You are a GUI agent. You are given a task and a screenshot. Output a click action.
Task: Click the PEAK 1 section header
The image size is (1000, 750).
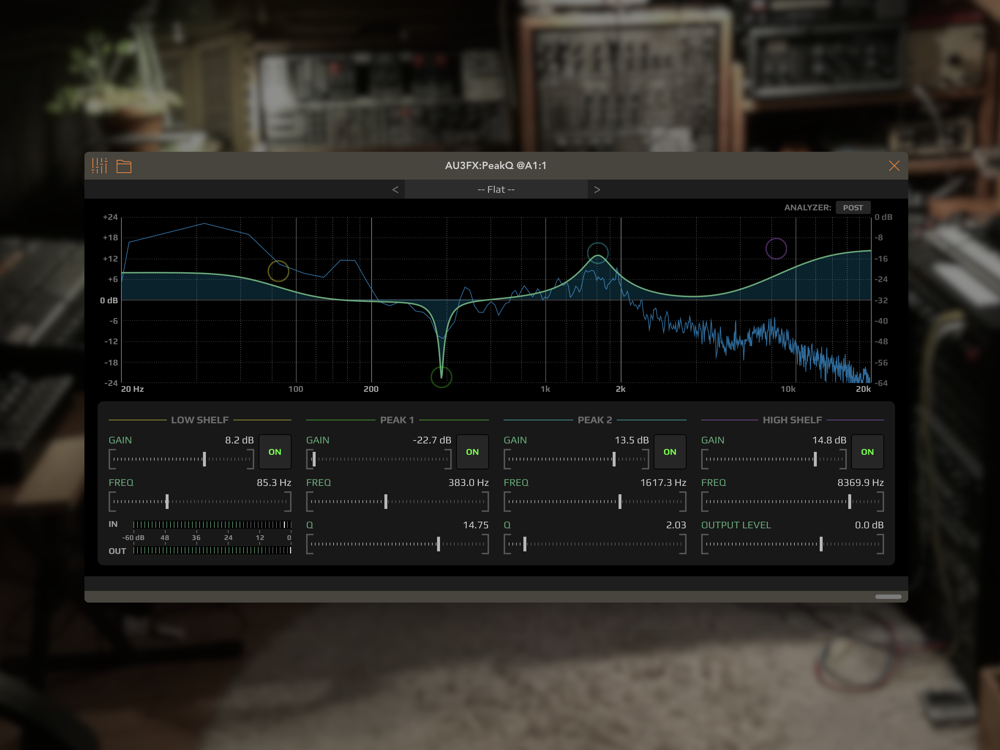pyautogui.click(x=397, y=420)
